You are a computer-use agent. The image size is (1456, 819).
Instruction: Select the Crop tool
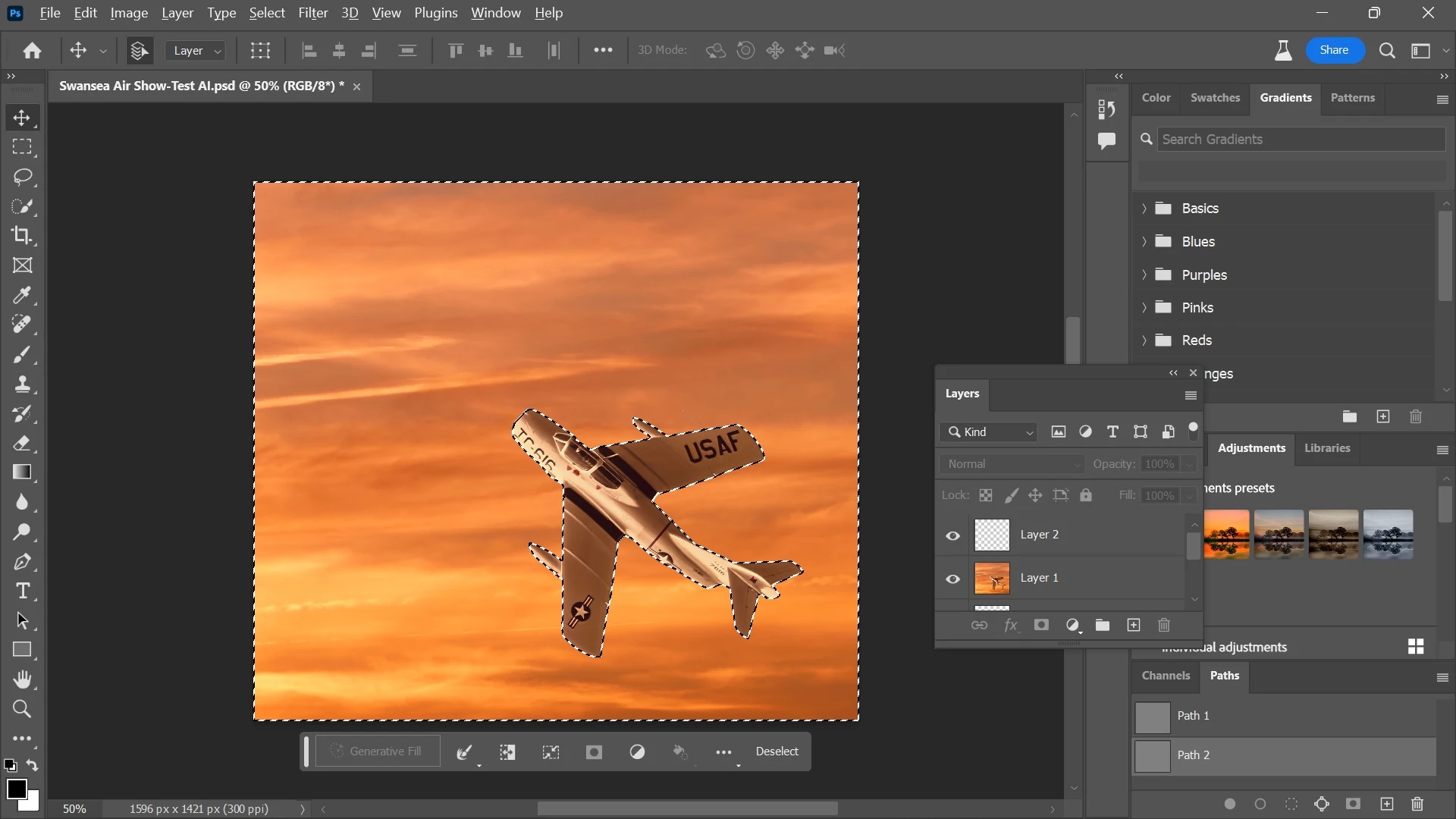(22, 236)
